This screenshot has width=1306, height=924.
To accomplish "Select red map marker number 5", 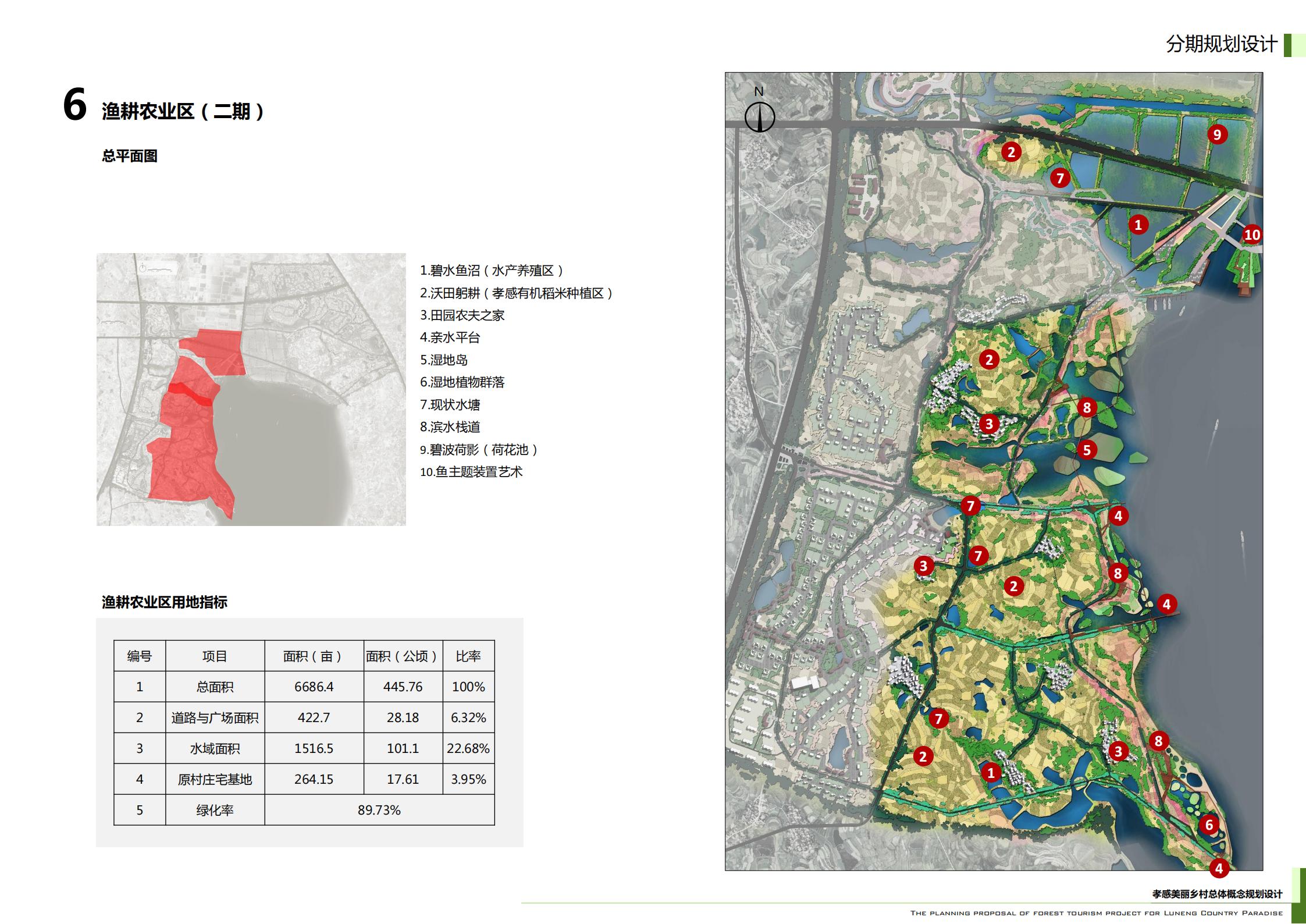I will pos(1087,450).
